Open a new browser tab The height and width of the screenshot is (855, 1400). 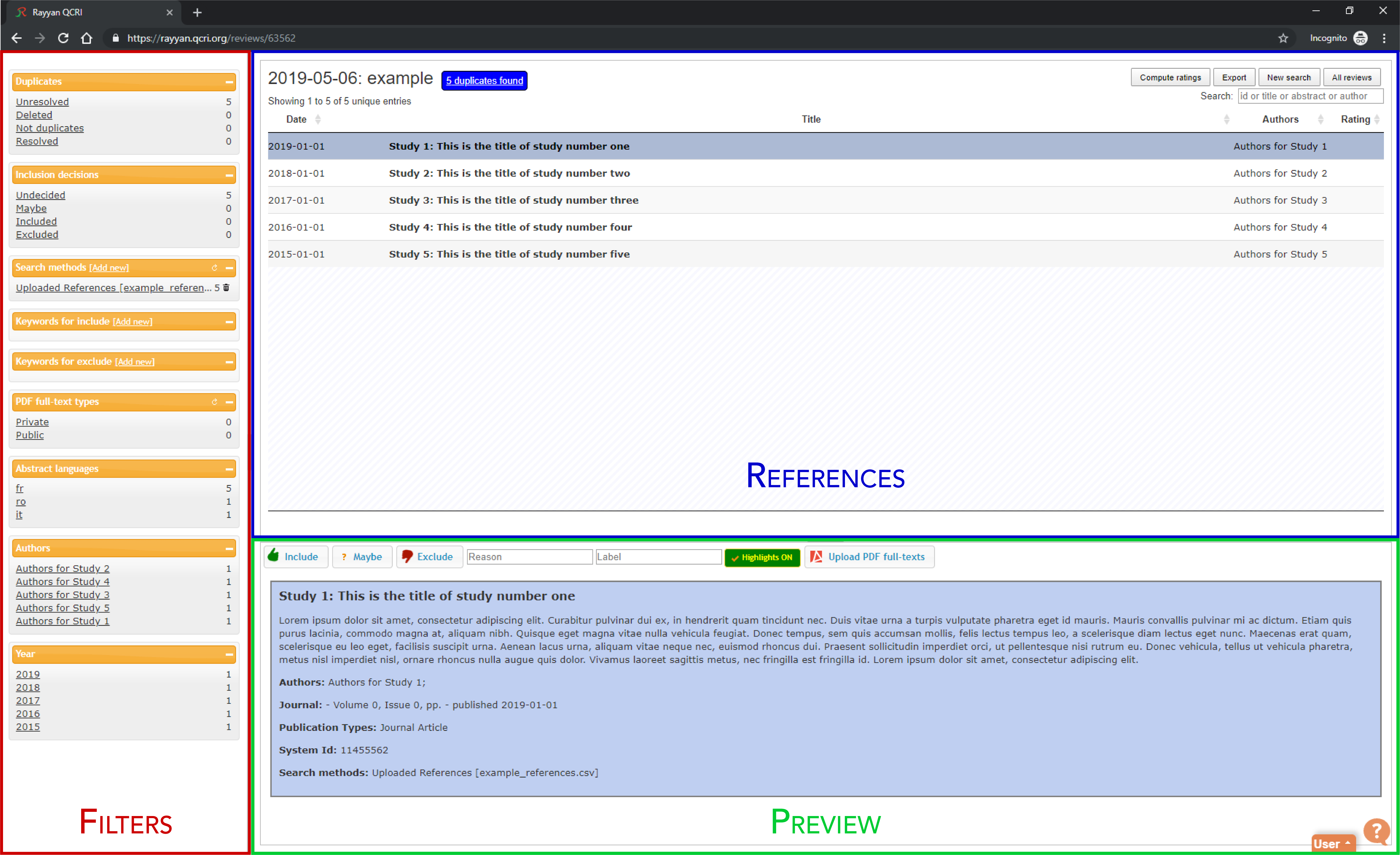coord(197,13)
